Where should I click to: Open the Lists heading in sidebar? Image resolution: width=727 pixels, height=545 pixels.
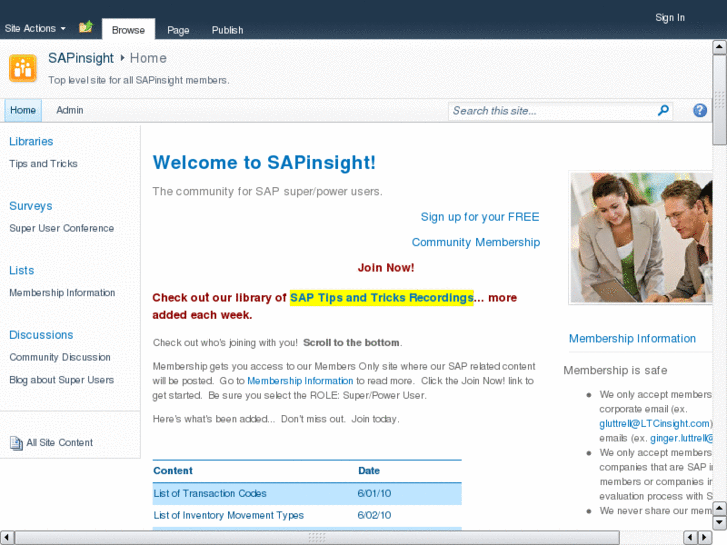click(22, 270)
